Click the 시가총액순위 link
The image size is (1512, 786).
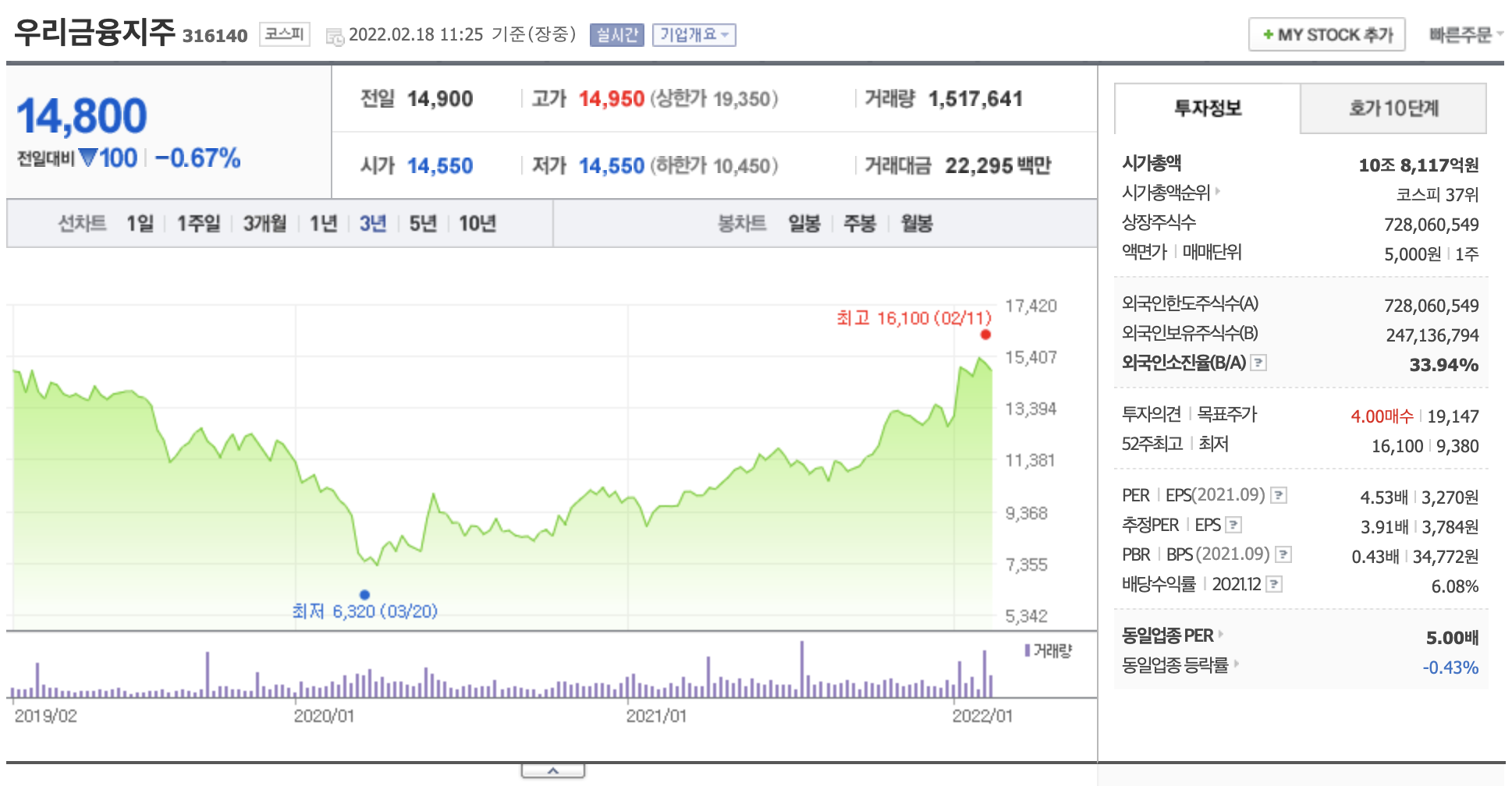coord(1166,193)
